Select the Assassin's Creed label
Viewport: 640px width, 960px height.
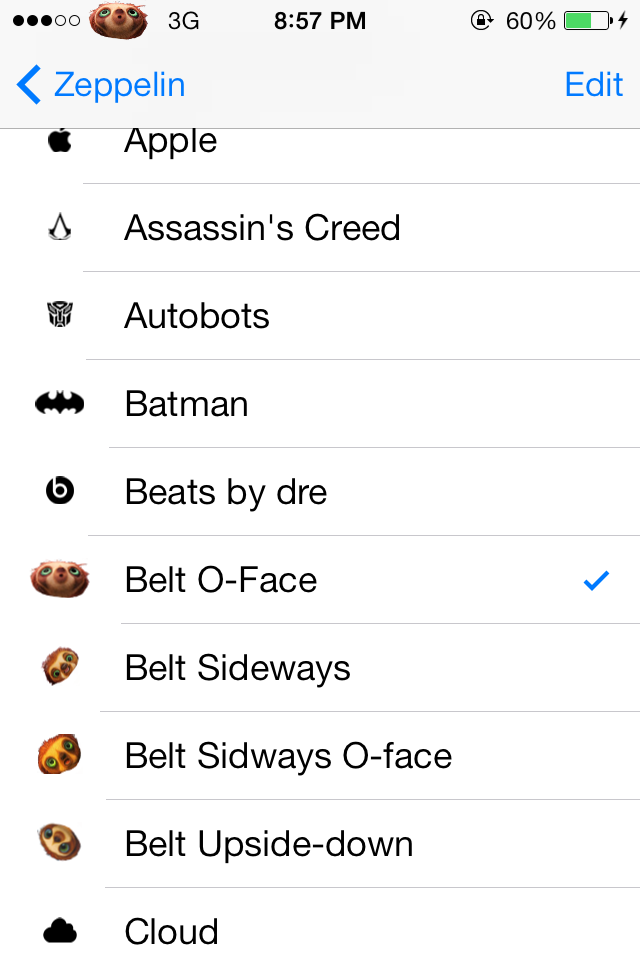pos(262,228)
